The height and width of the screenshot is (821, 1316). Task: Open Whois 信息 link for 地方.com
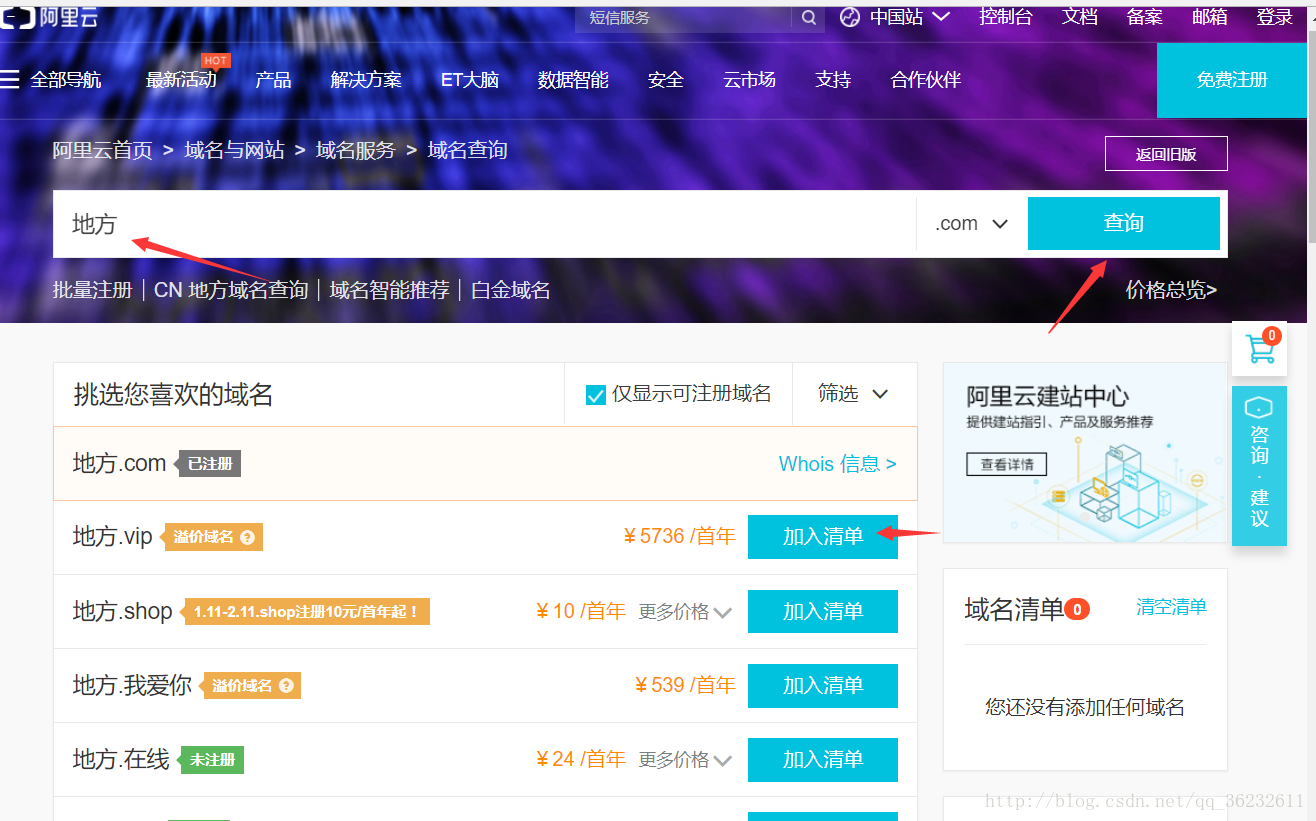[838, 464]
